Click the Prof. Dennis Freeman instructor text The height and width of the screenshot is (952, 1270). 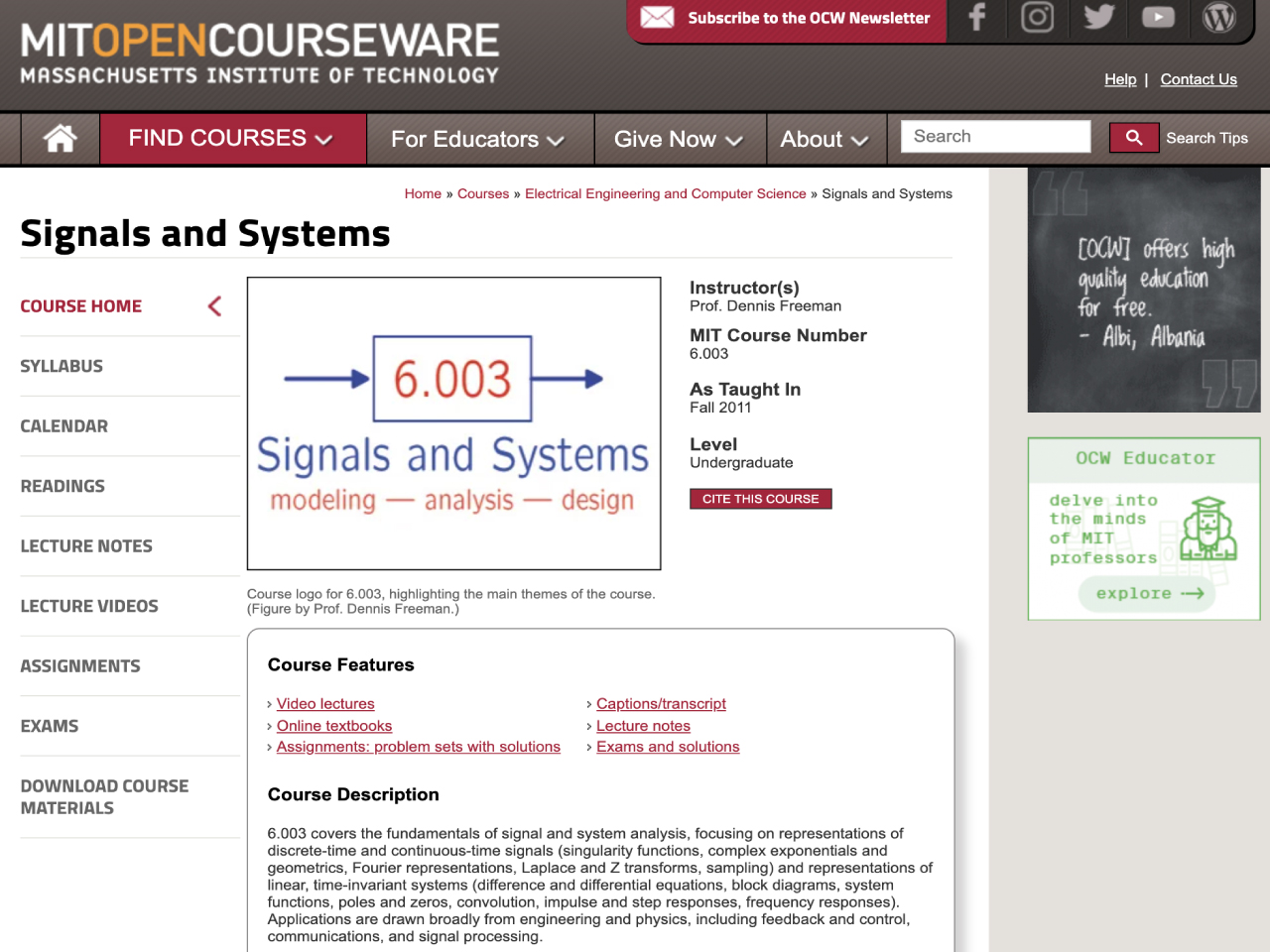(766, 306)
